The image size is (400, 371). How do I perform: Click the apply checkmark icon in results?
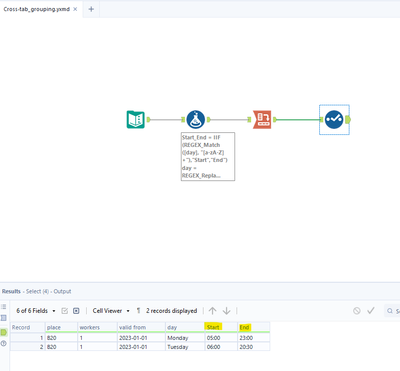click(371, 311)
